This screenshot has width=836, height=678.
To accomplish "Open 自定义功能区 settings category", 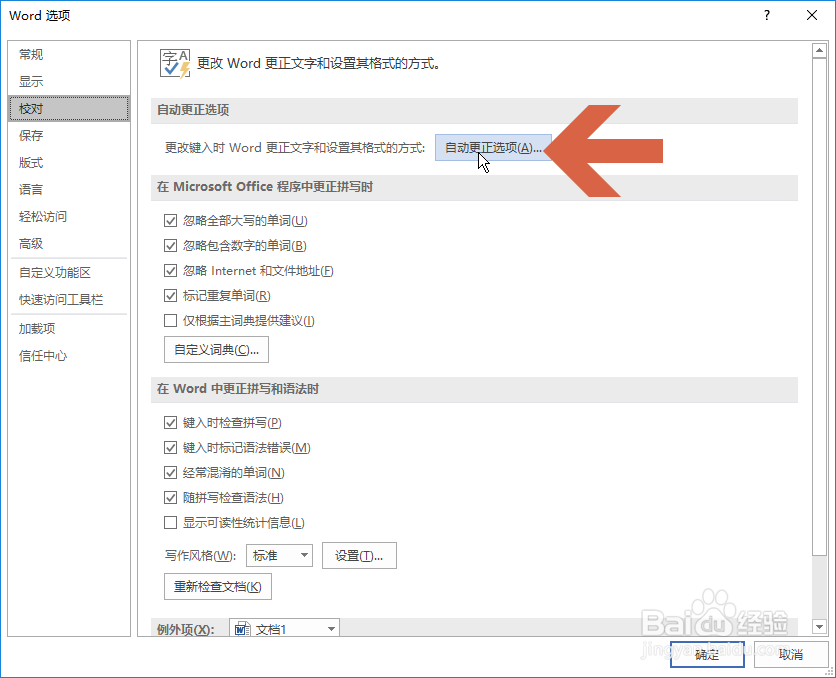I will coord(69,273).
